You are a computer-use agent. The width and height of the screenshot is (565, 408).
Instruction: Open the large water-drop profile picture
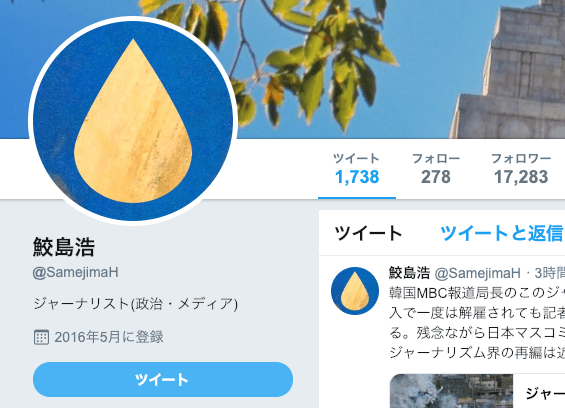(133, 121)
